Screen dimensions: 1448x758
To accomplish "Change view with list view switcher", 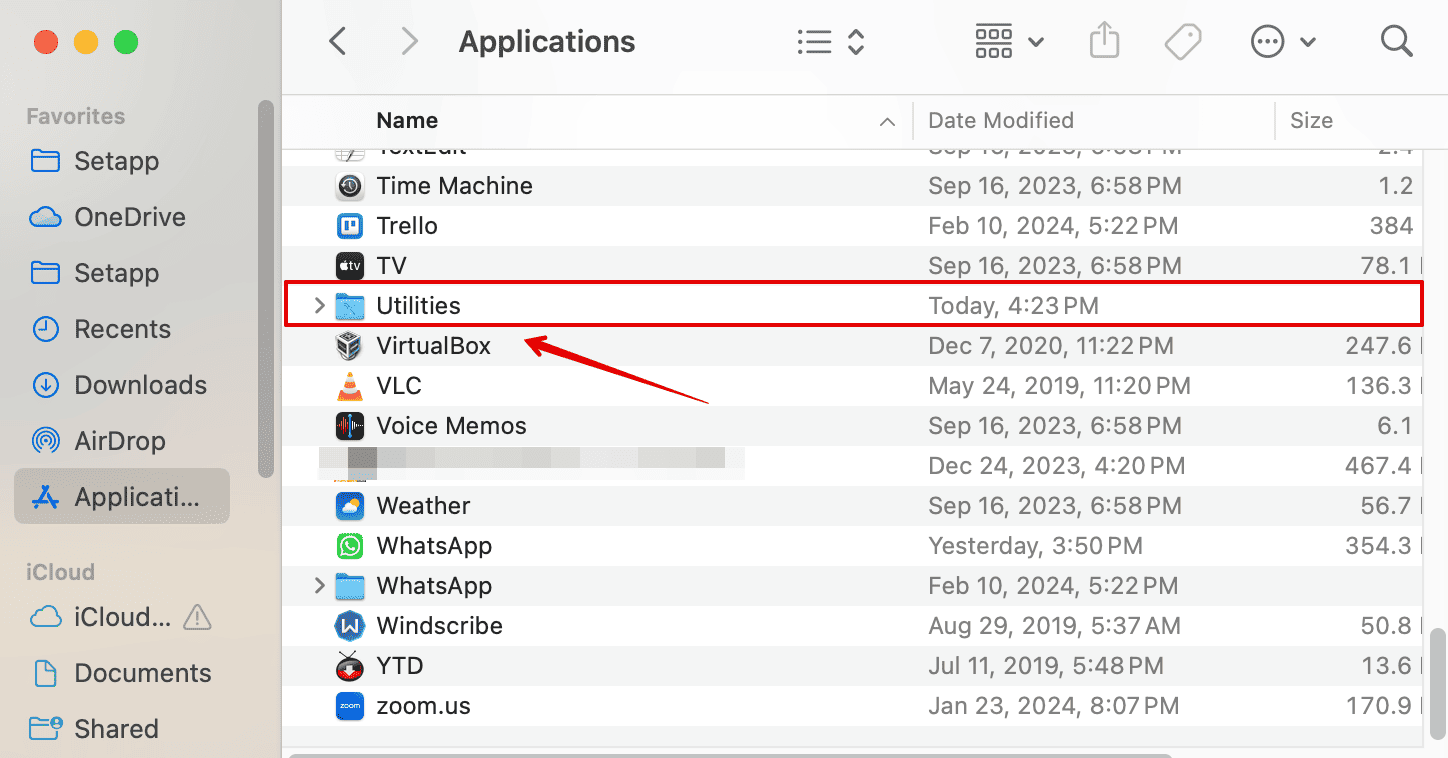I will click(830, 42).
